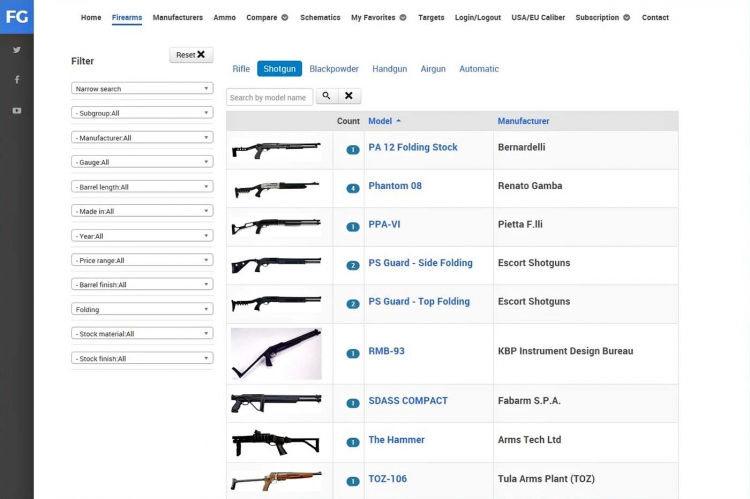This screenshot has height=499, width=750.
Task: Go to the Home page
Action: (91, 18)
